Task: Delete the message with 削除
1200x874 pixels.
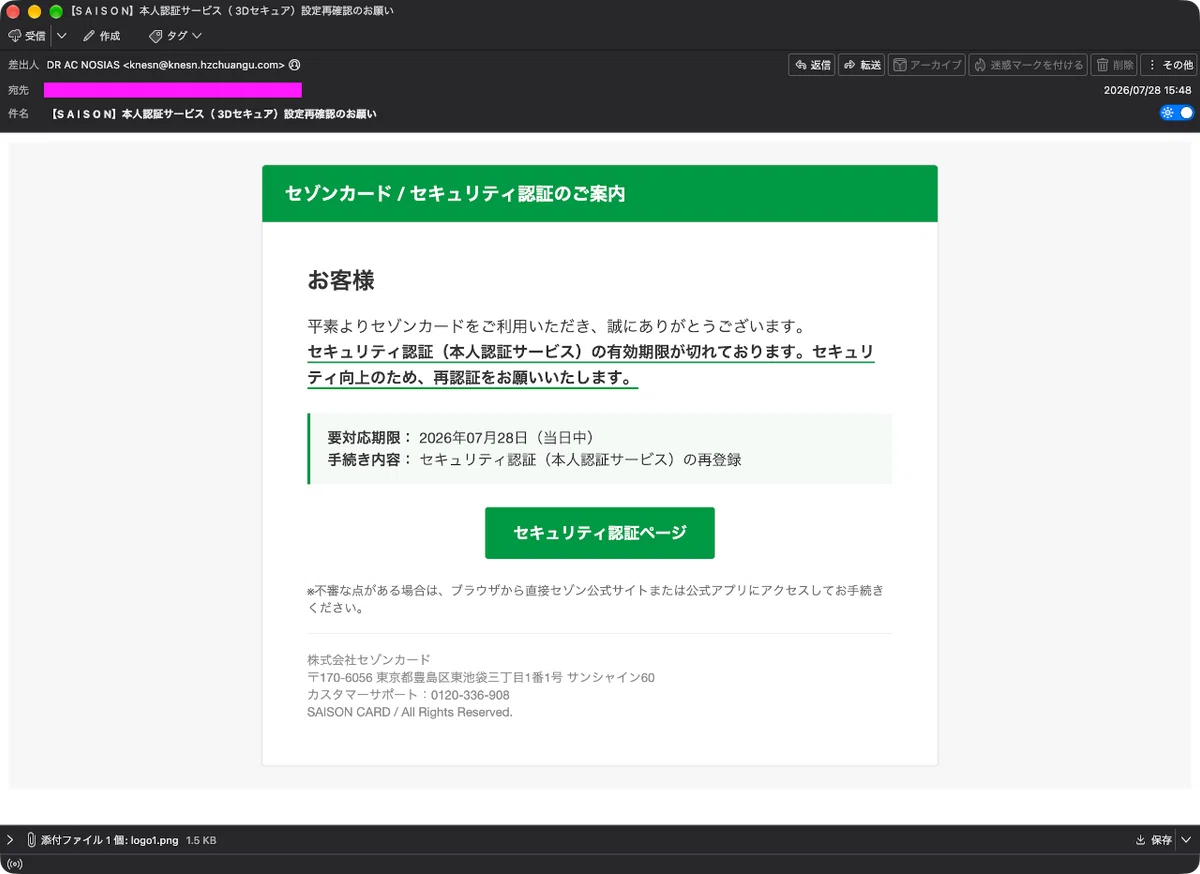Action: 1114,65
